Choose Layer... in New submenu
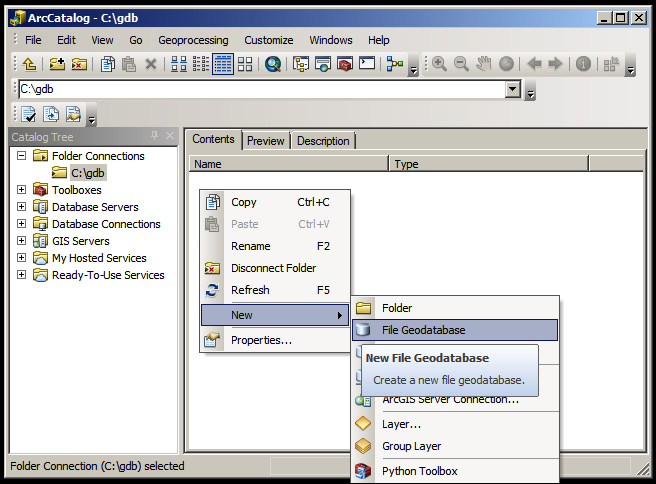The height and width of the screenshot is (484, 656). 455,424
